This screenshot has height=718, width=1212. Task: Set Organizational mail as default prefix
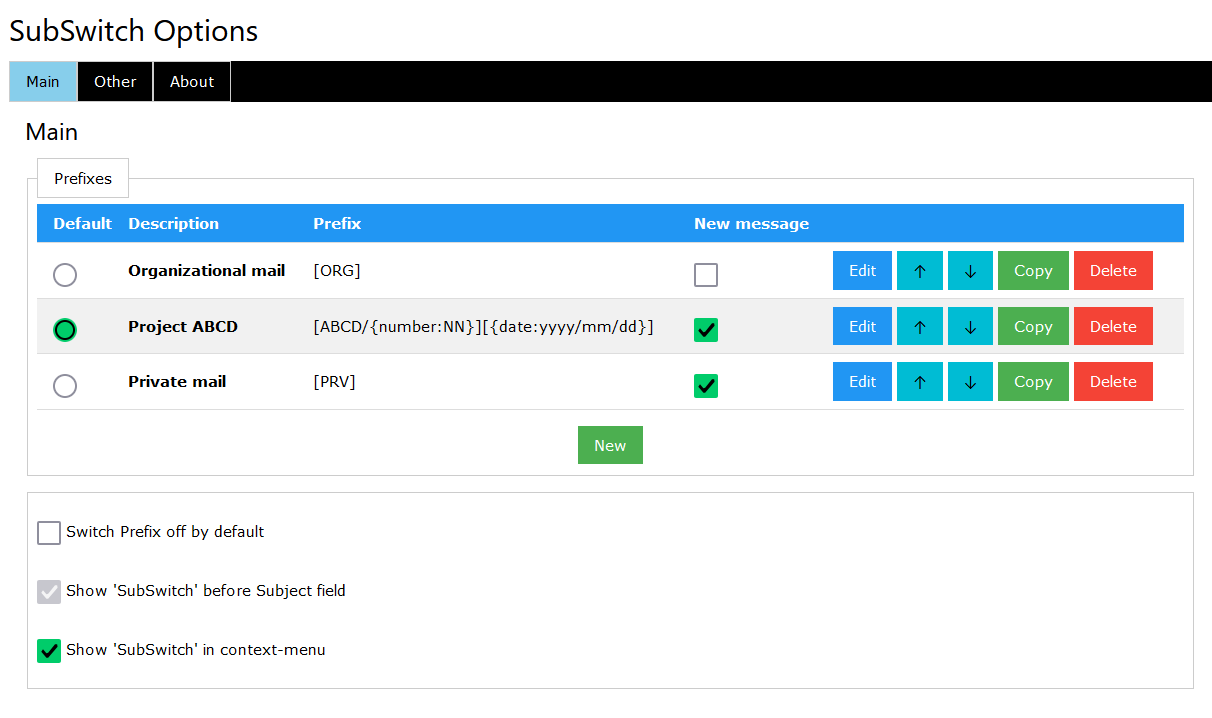[x=65, y=274]
